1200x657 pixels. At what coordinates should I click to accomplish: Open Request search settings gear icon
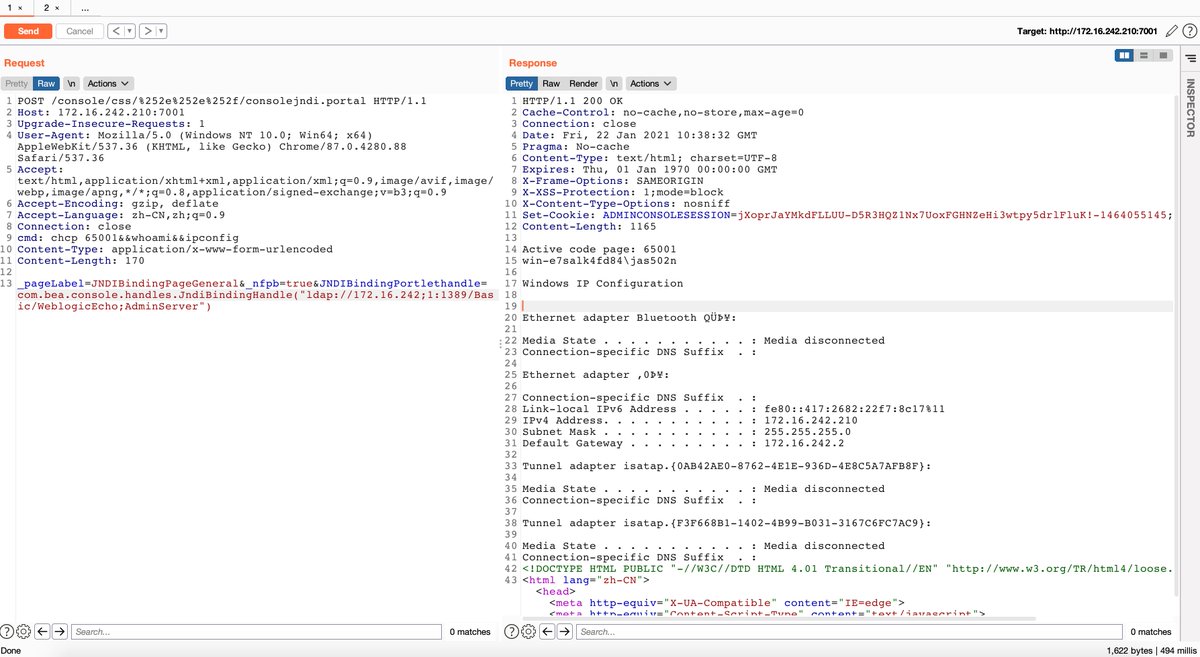(x=24, y=631)
